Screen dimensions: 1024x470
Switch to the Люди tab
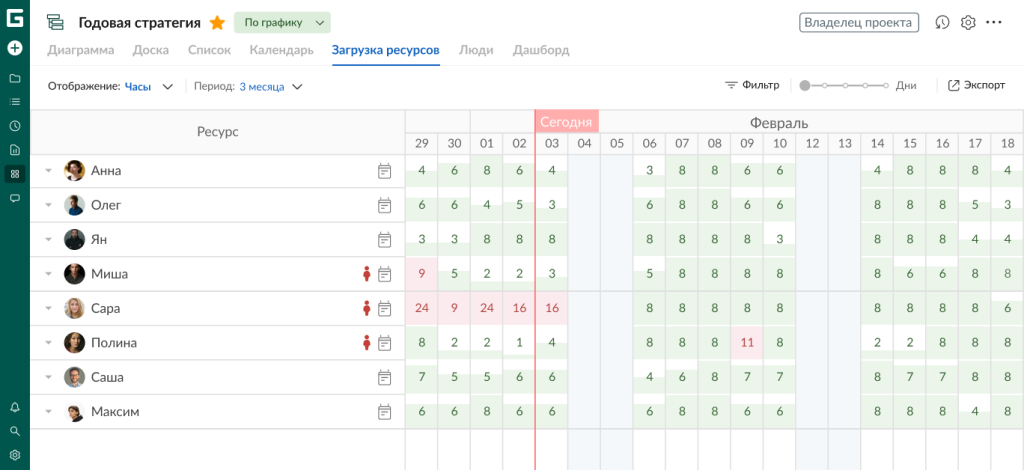click(x=476, y=50)
